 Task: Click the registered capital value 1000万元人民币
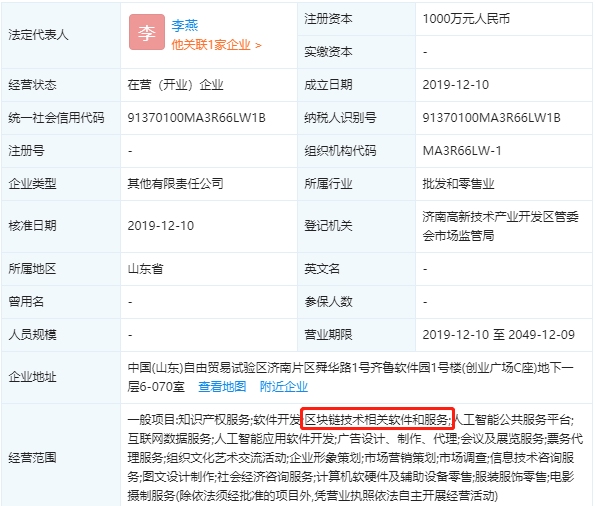[466, 19]
